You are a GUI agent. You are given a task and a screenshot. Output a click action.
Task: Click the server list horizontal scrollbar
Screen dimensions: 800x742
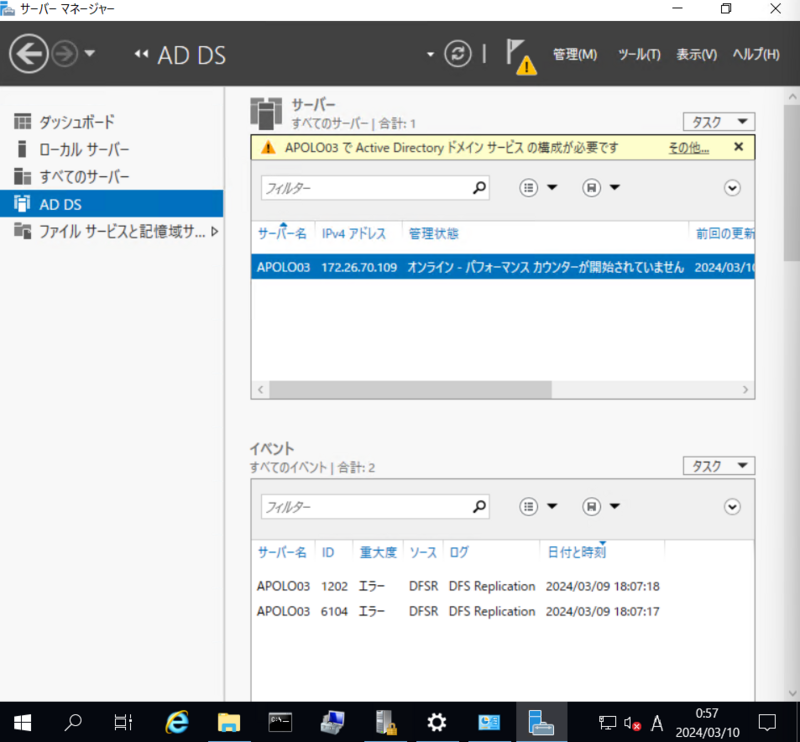click(410, 390)
